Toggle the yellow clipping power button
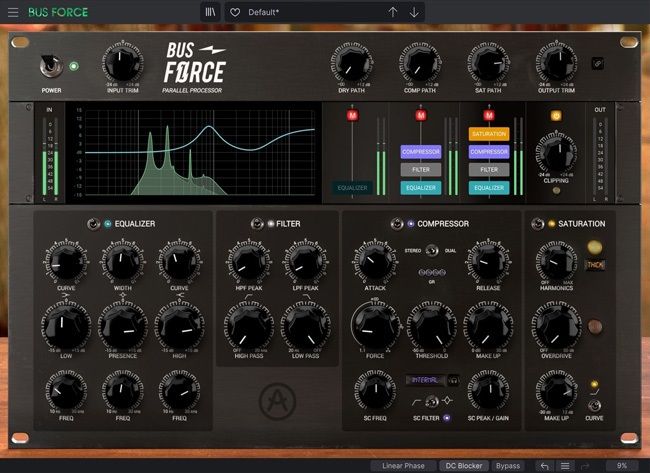The image size is (650, 473). (x=556, y=116)
